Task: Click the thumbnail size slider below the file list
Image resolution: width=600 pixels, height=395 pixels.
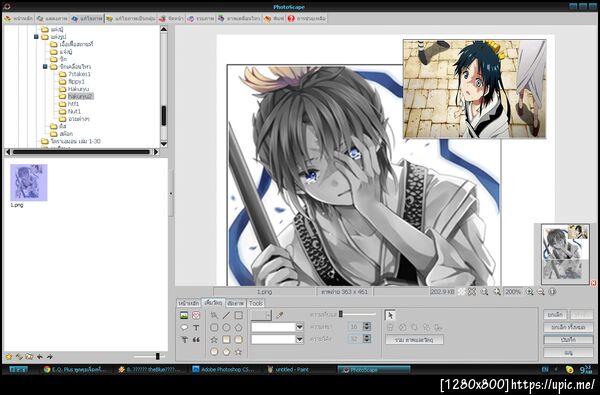Action: [157, 356]
